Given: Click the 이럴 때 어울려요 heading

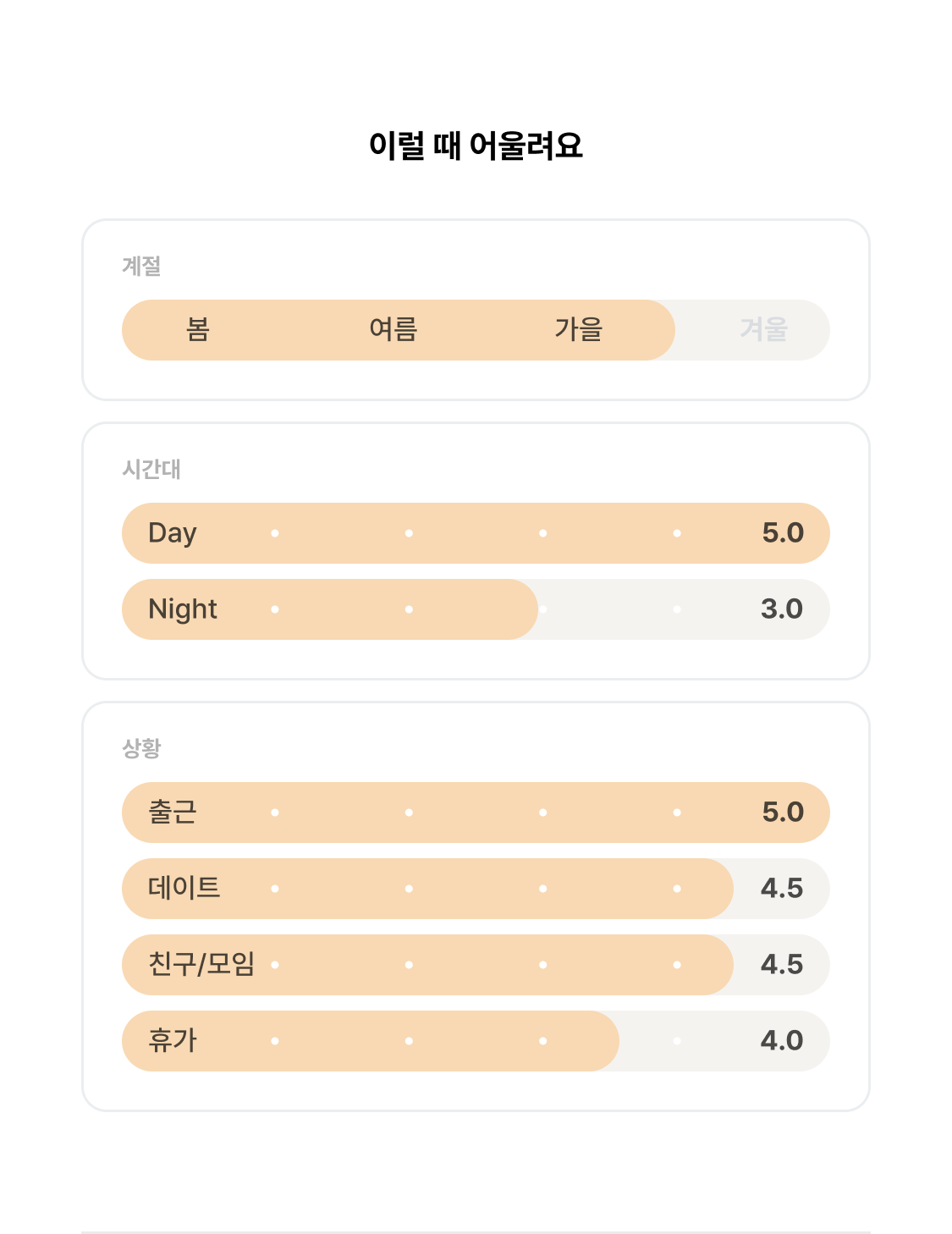Looking at the screenshot, I should [x=476, y=146].
